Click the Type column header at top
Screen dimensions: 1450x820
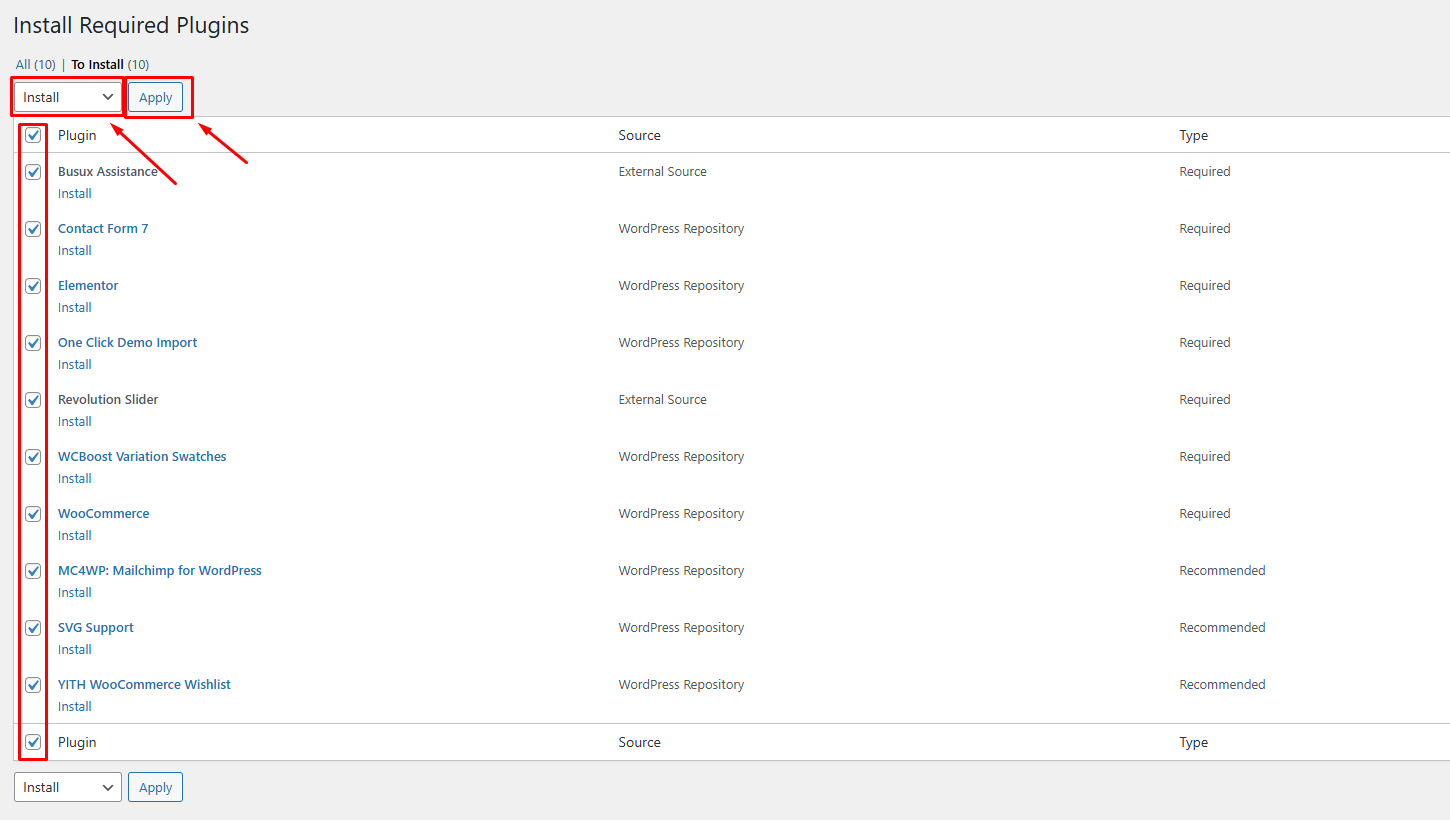pos(1194,135)
